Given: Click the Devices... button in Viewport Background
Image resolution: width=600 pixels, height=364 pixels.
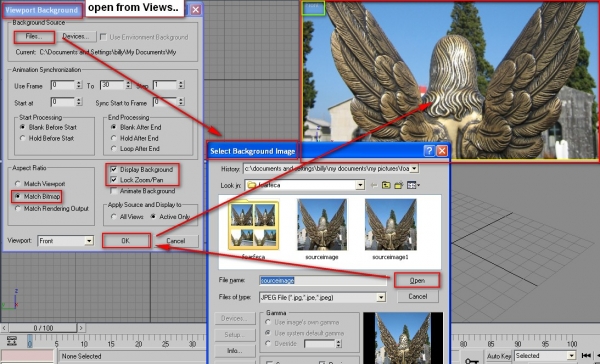Looking at the screenshot, I should tap(76, 37).
